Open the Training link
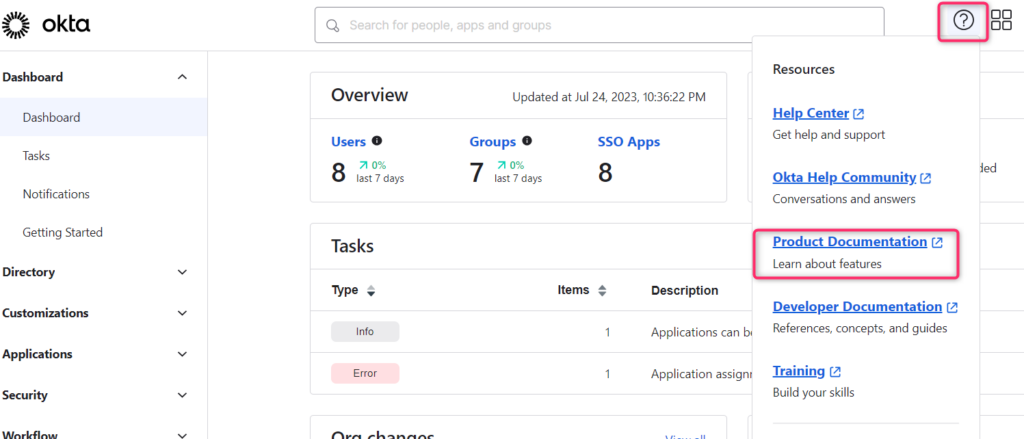The height and width of the screenshot is (439, 1024). pos(799,371)
